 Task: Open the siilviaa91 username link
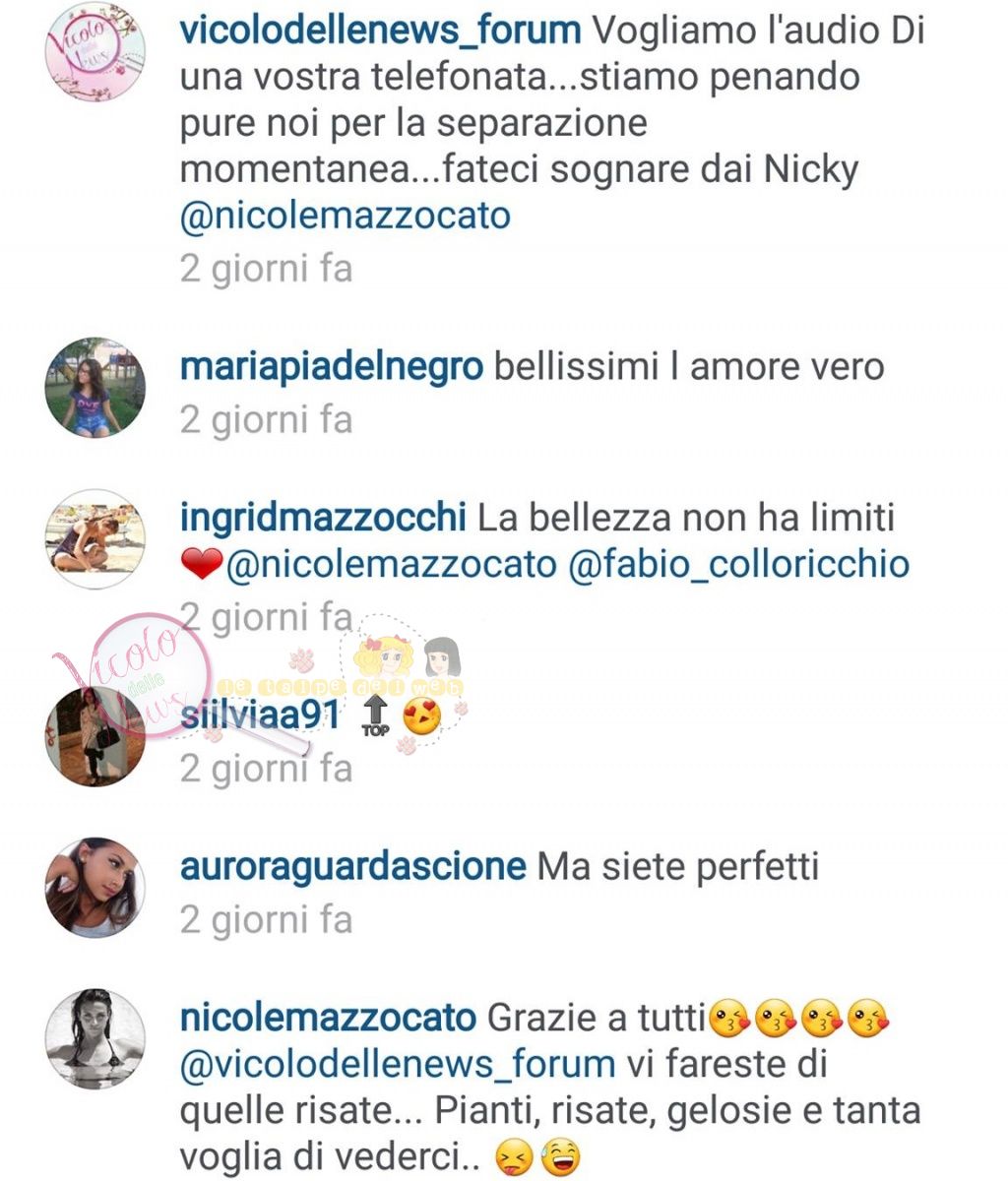[x=260, y=715]
